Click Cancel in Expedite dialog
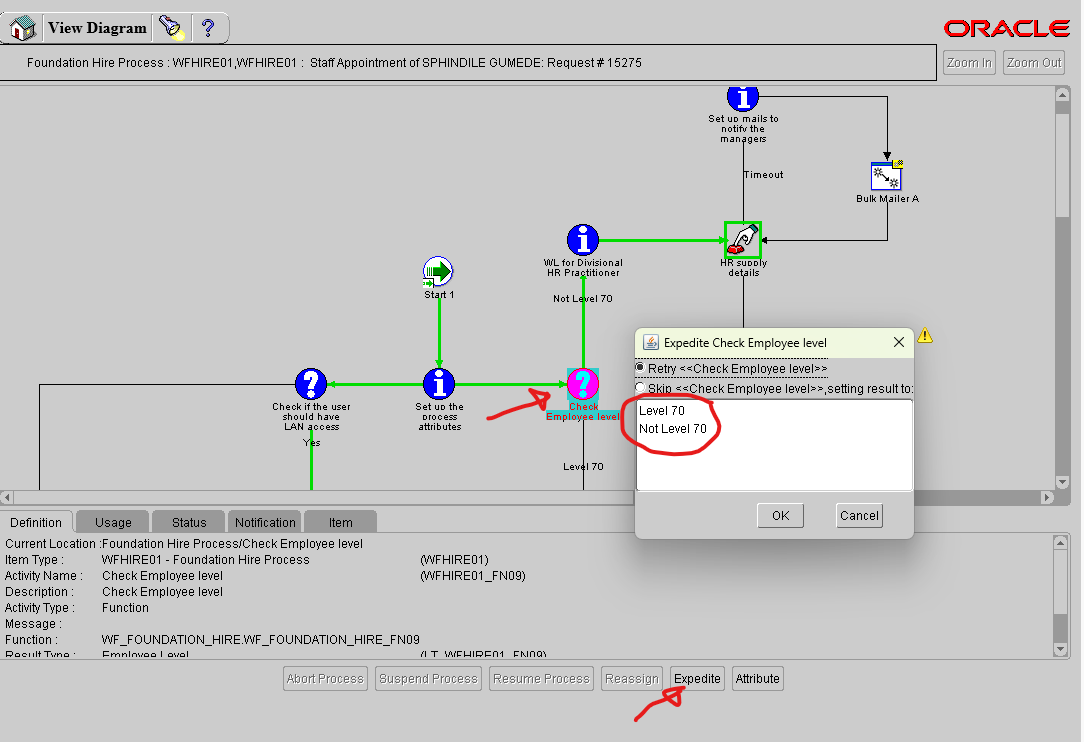This screenshot has height=742, width=1084. click(x=859, y=515)
